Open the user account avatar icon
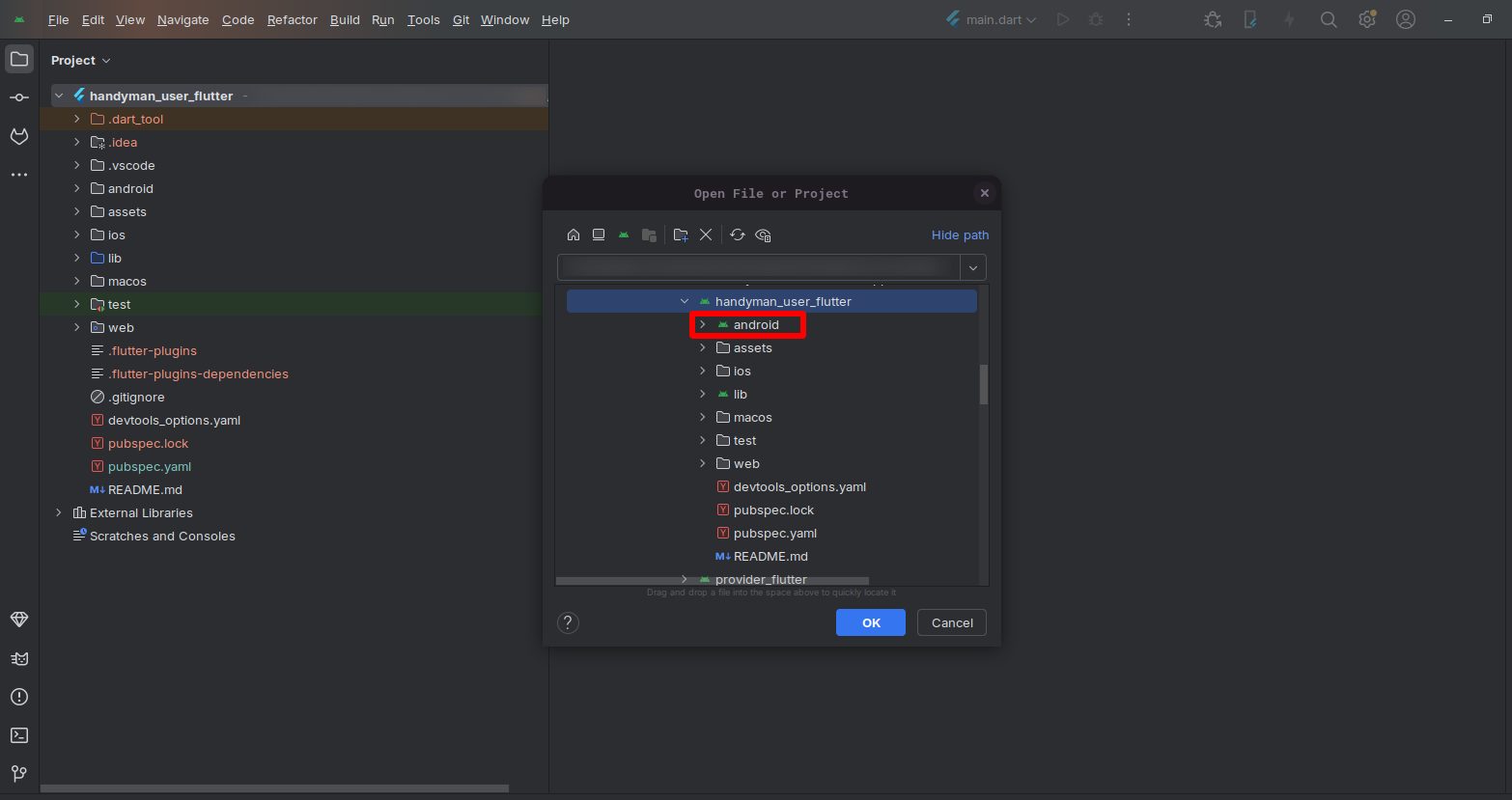Image resolution: width=1512 pixels, height=800 pixels. point(1406,19)
